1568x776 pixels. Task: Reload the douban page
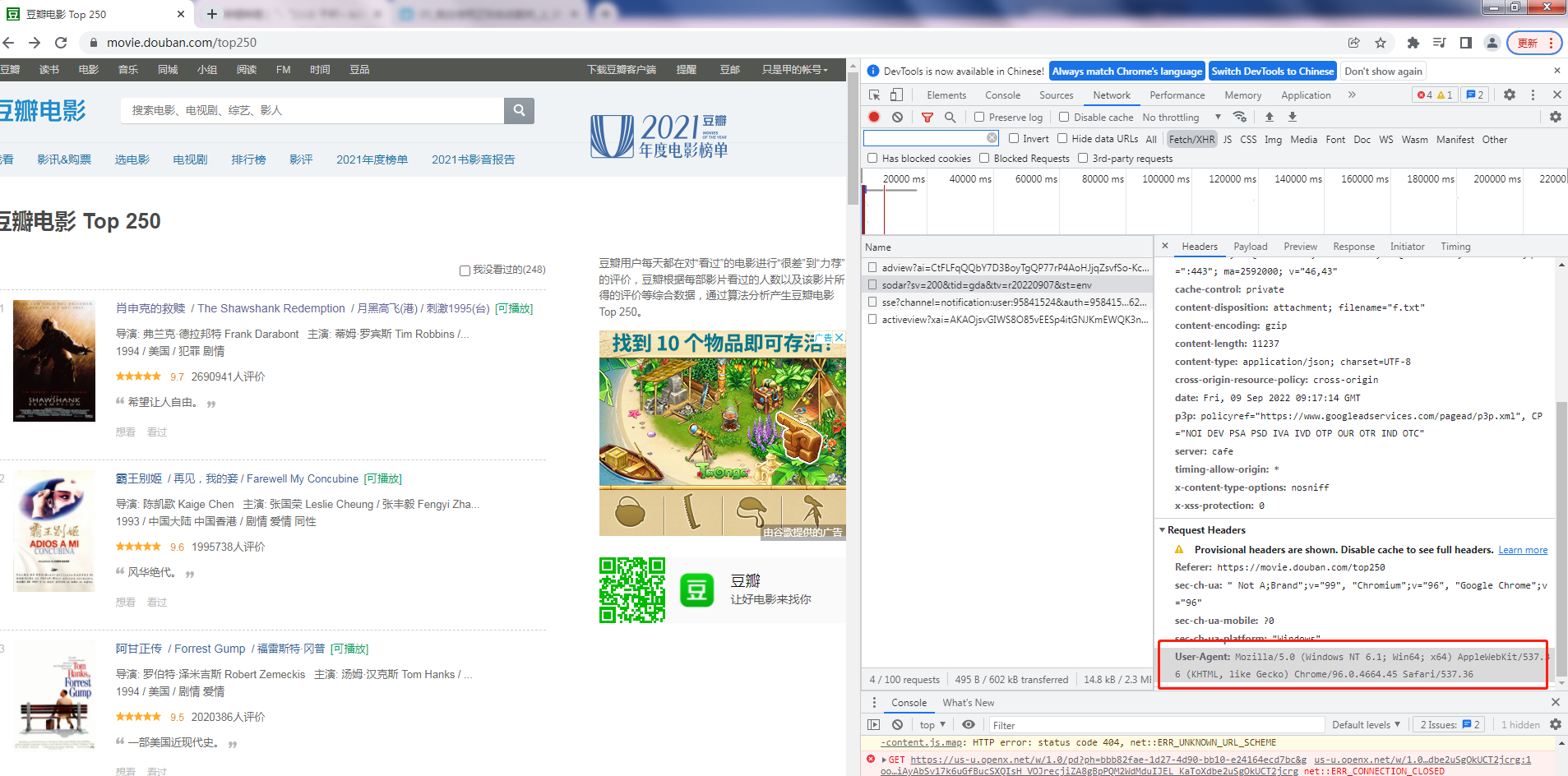61,43
